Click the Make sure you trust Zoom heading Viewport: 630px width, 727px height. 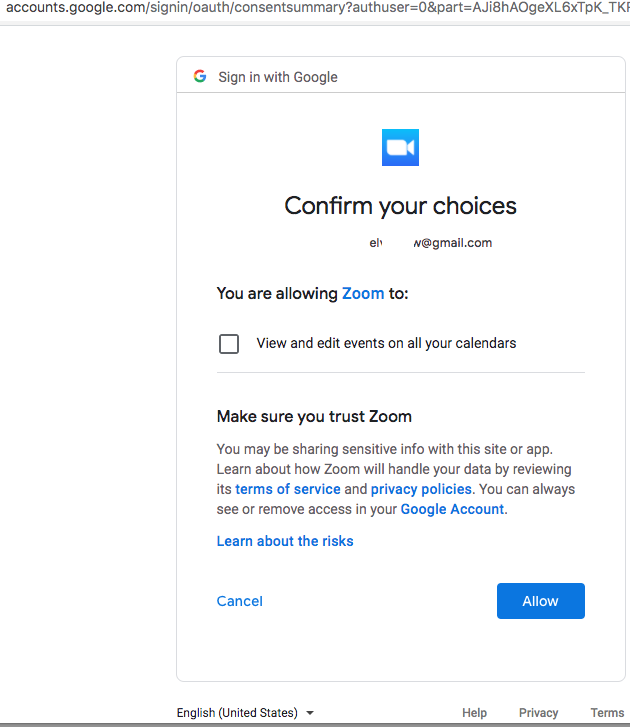tap(314, 416)
